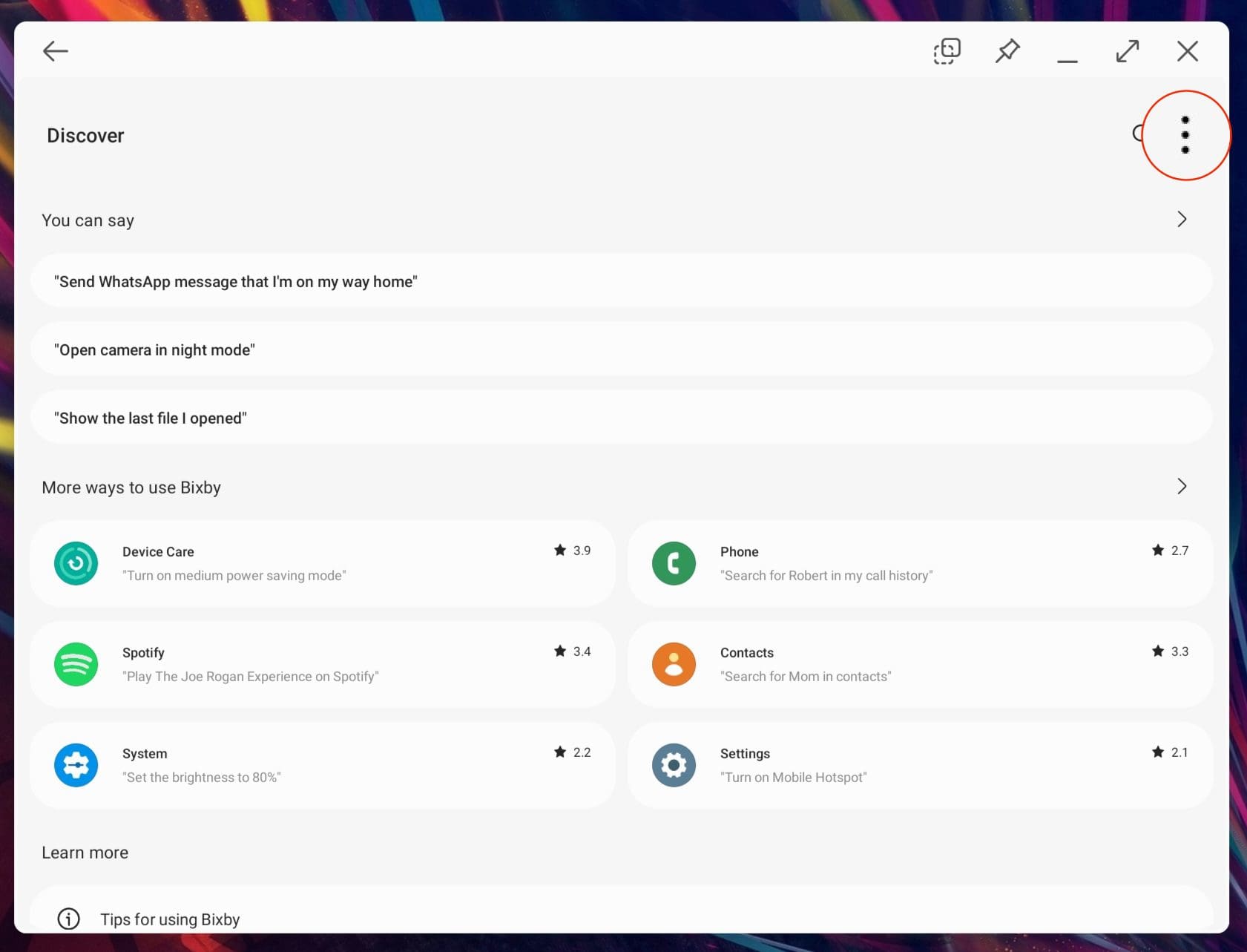This screenshot has height=952, width=1247.
Task: Select the green Phone app icon
Action: tap(674, 563)
